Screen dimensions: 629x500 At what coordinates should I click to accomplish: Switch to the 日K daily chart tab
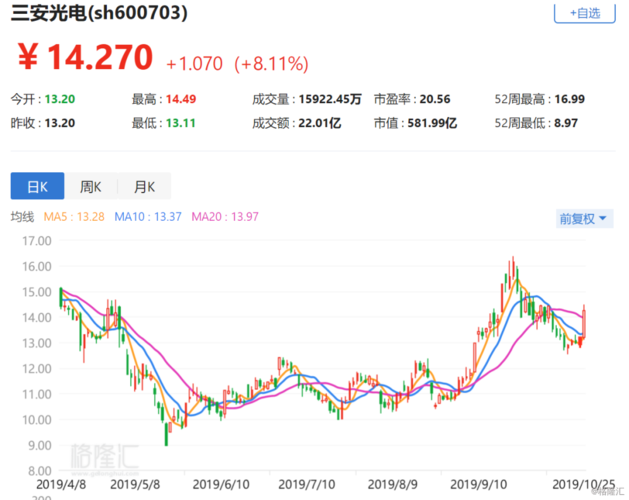37,186
